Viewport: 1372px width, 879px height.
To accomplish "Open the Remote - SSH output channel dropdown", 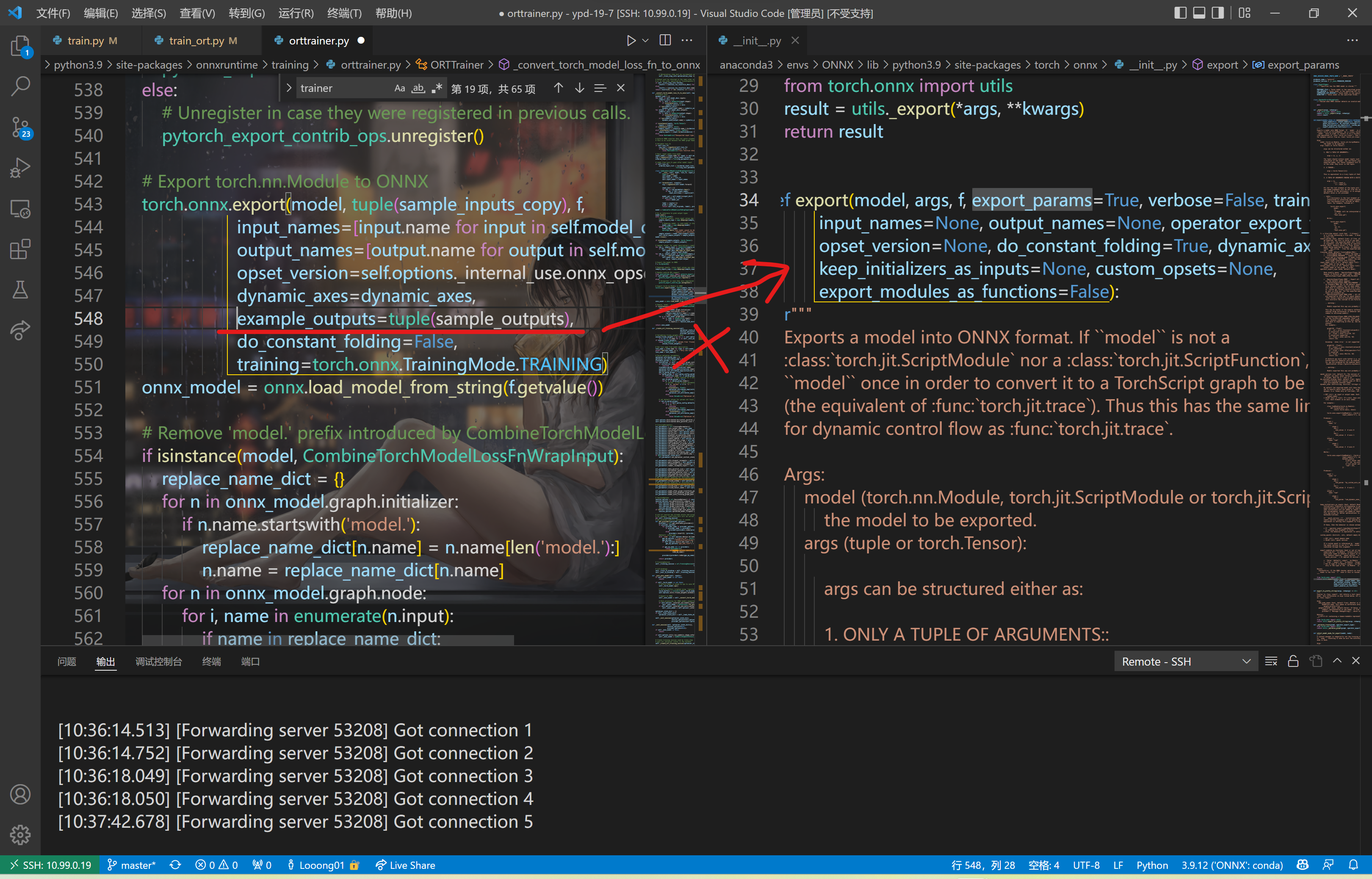I will coord(1185,661).
